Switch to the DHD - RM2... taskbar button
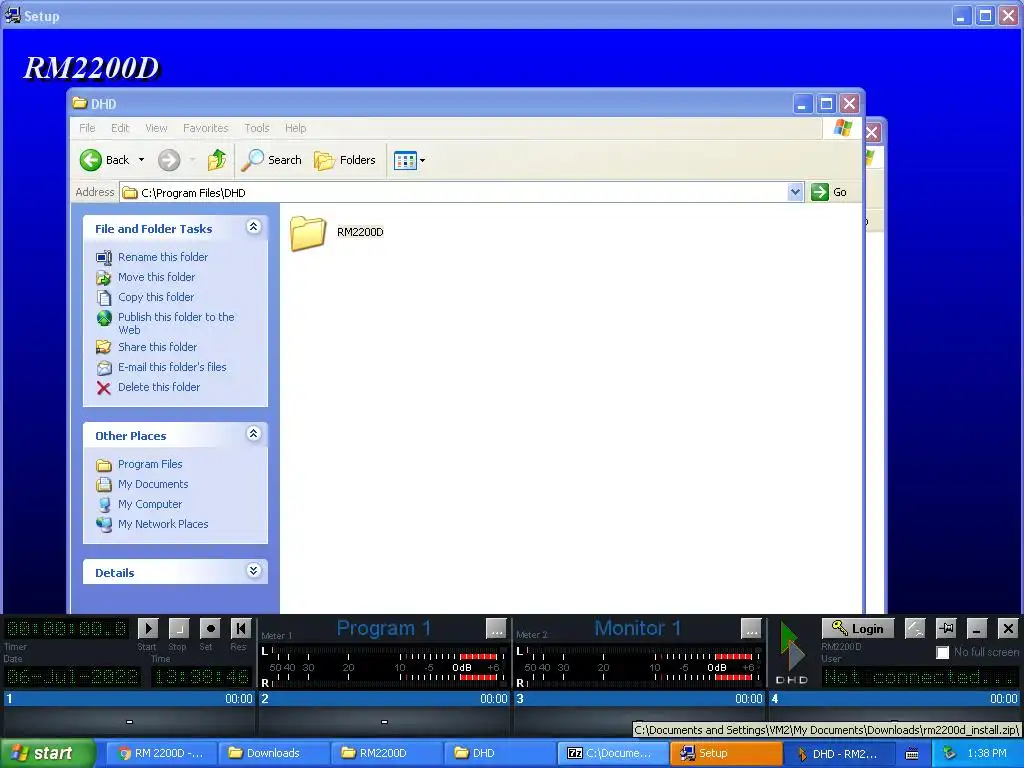 (839, 753)
